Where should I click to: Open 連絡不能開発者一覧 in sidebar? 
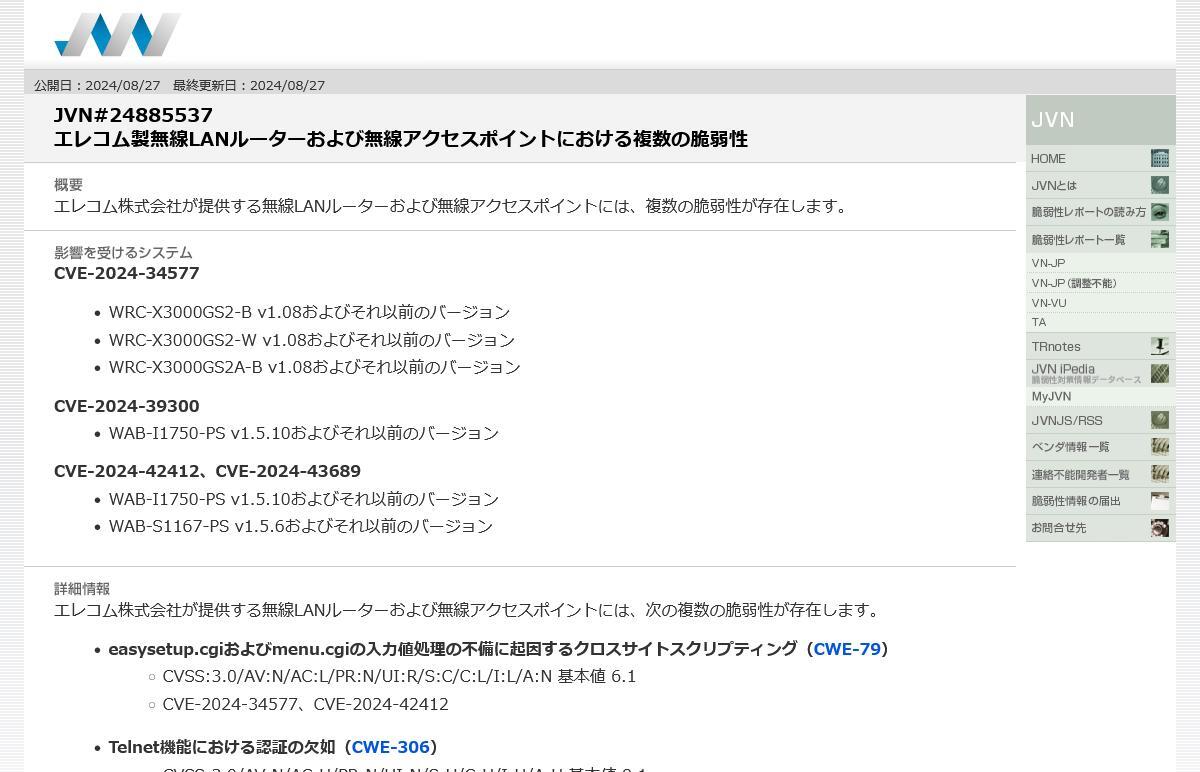1100,474
